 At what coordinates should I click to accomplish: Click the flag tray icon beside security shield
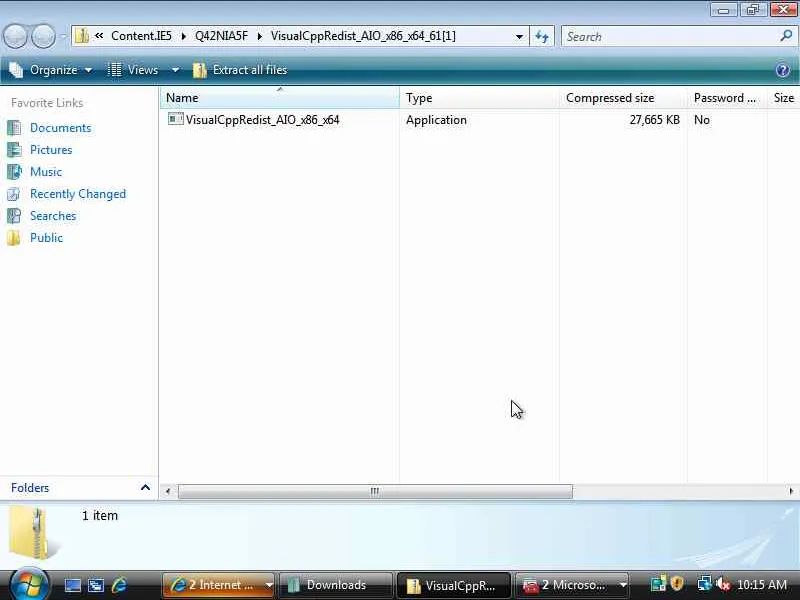click(x=658, y=584)
